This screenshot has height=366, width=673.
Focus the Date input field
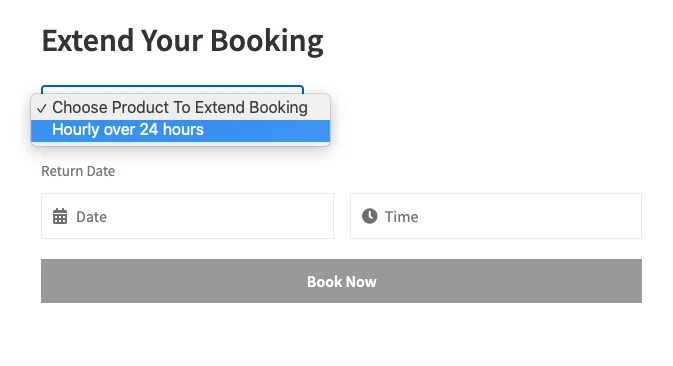(187, 216)
